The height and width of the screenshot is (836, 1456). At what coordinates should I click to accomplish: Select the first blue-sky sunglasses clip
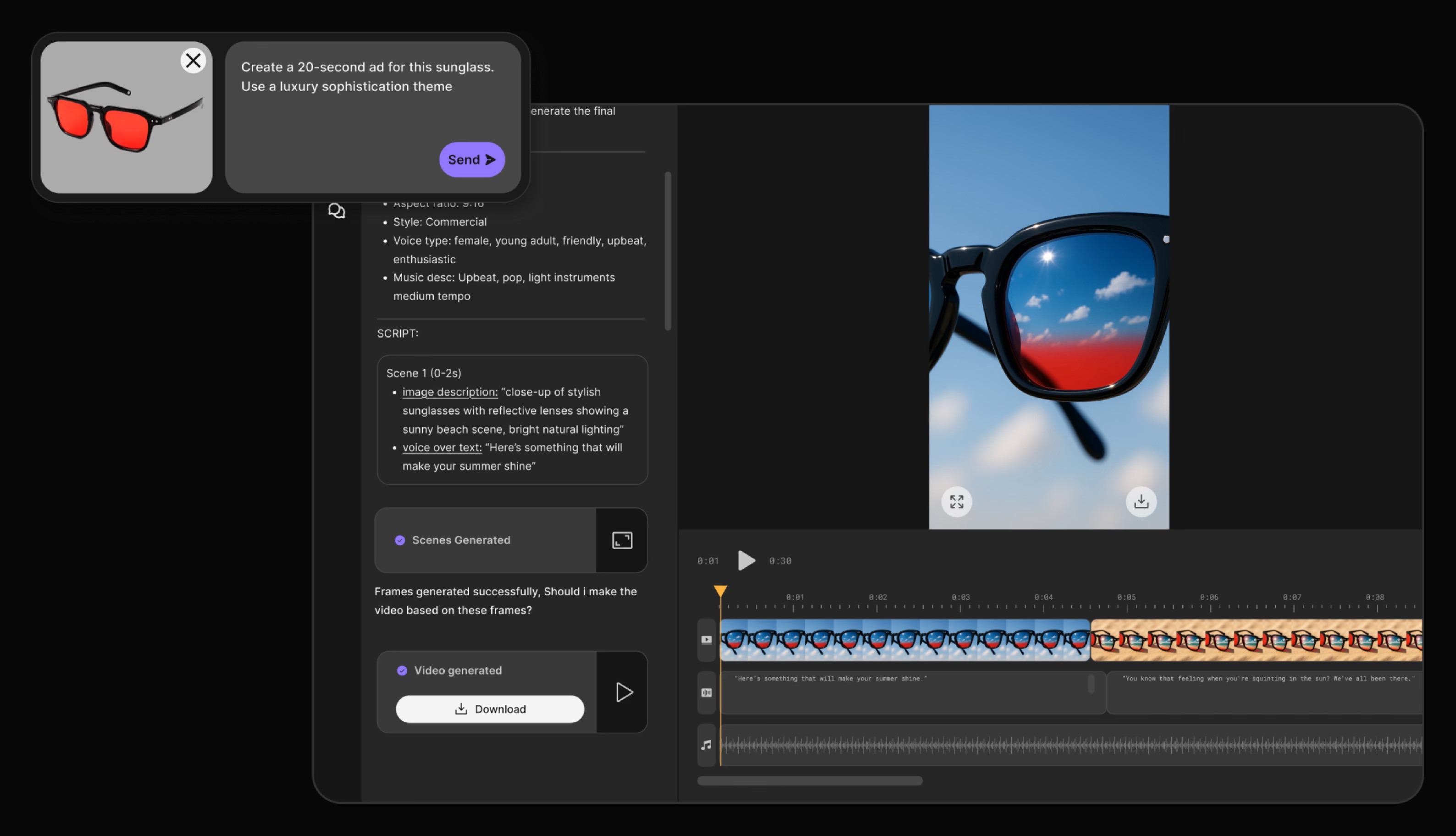coord(905,640)
